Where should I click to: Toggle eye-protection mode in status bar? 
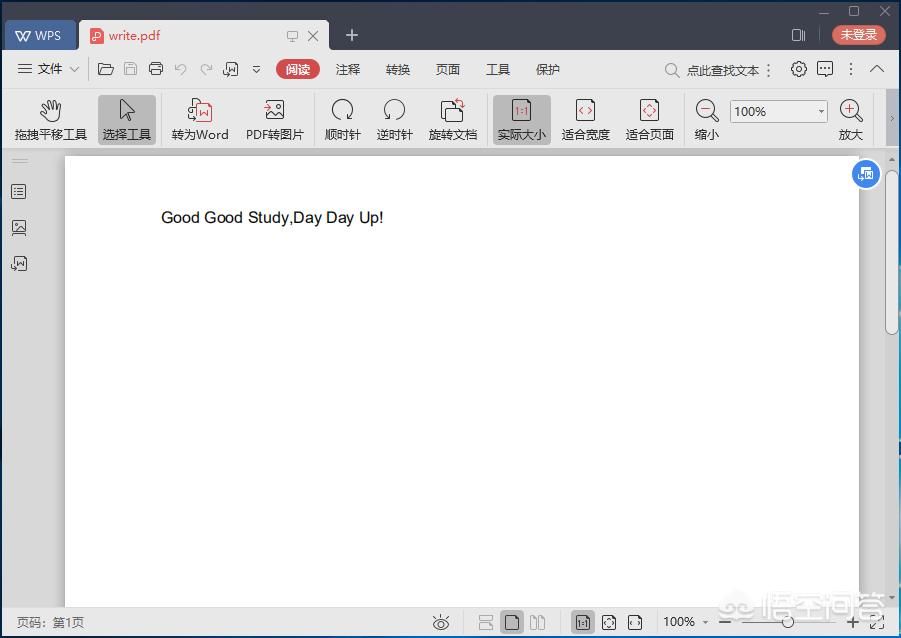tap(441, 622)
